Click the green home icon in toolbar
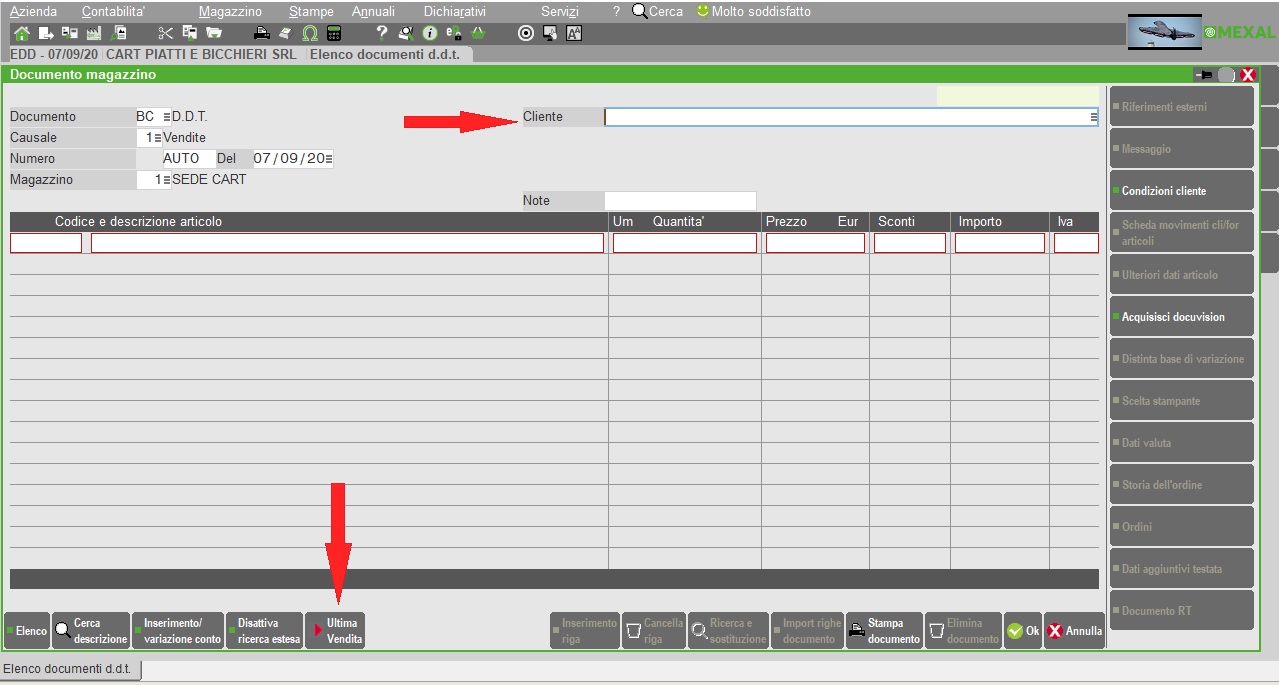1279x685 pixels. click(x=21, y=33)
